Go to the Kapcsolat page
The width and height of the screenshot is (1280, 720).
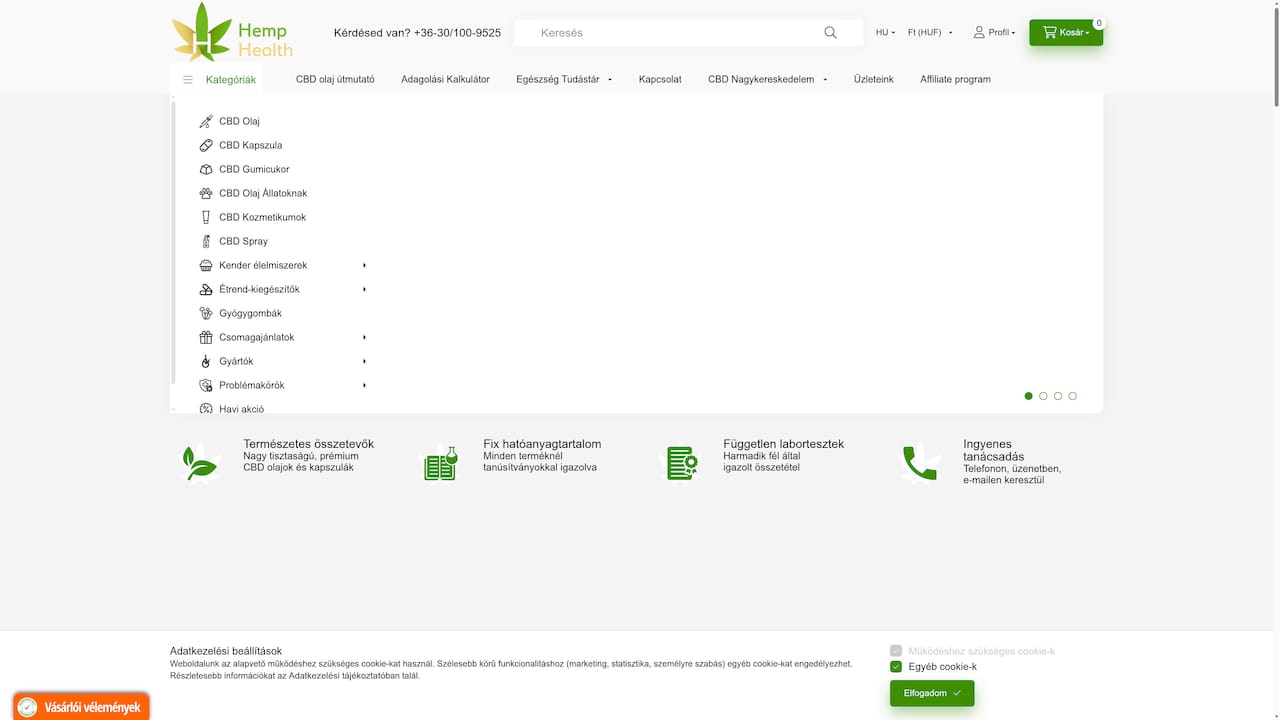click(x=660, y=79)
